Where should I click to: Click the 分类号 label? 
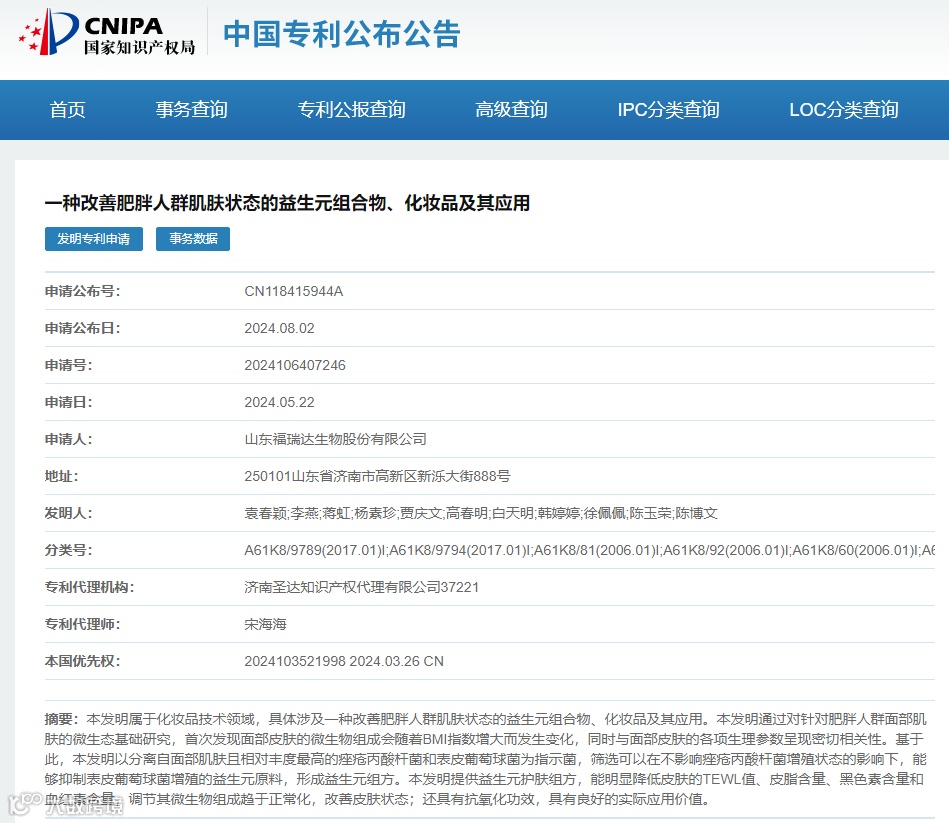pyautogui.click(x=68, y=549)
